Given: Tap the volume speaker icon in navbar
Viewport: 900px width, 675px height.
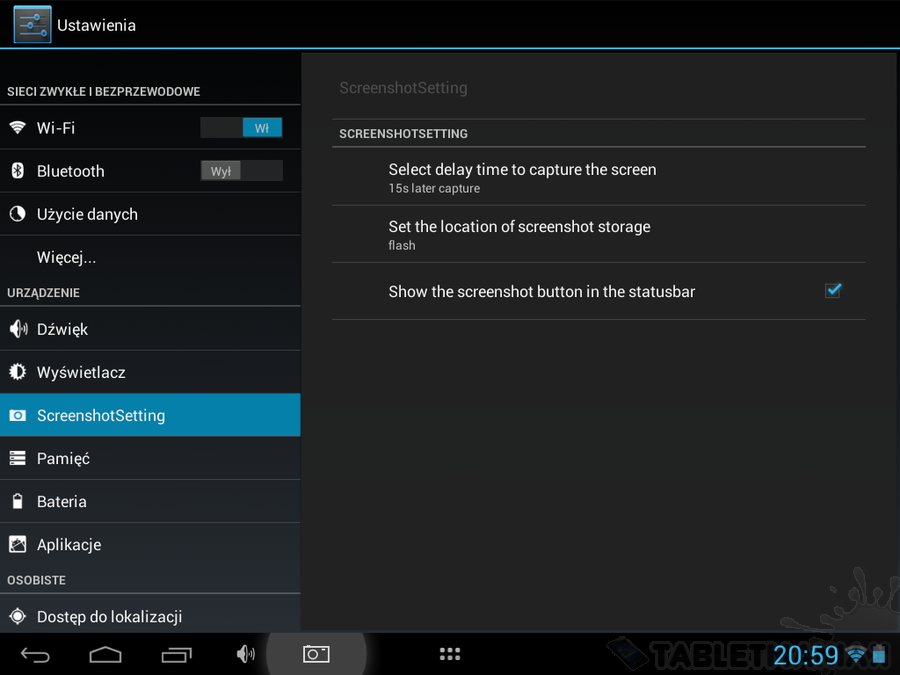Looking at the screenshot, I should 245,654.
